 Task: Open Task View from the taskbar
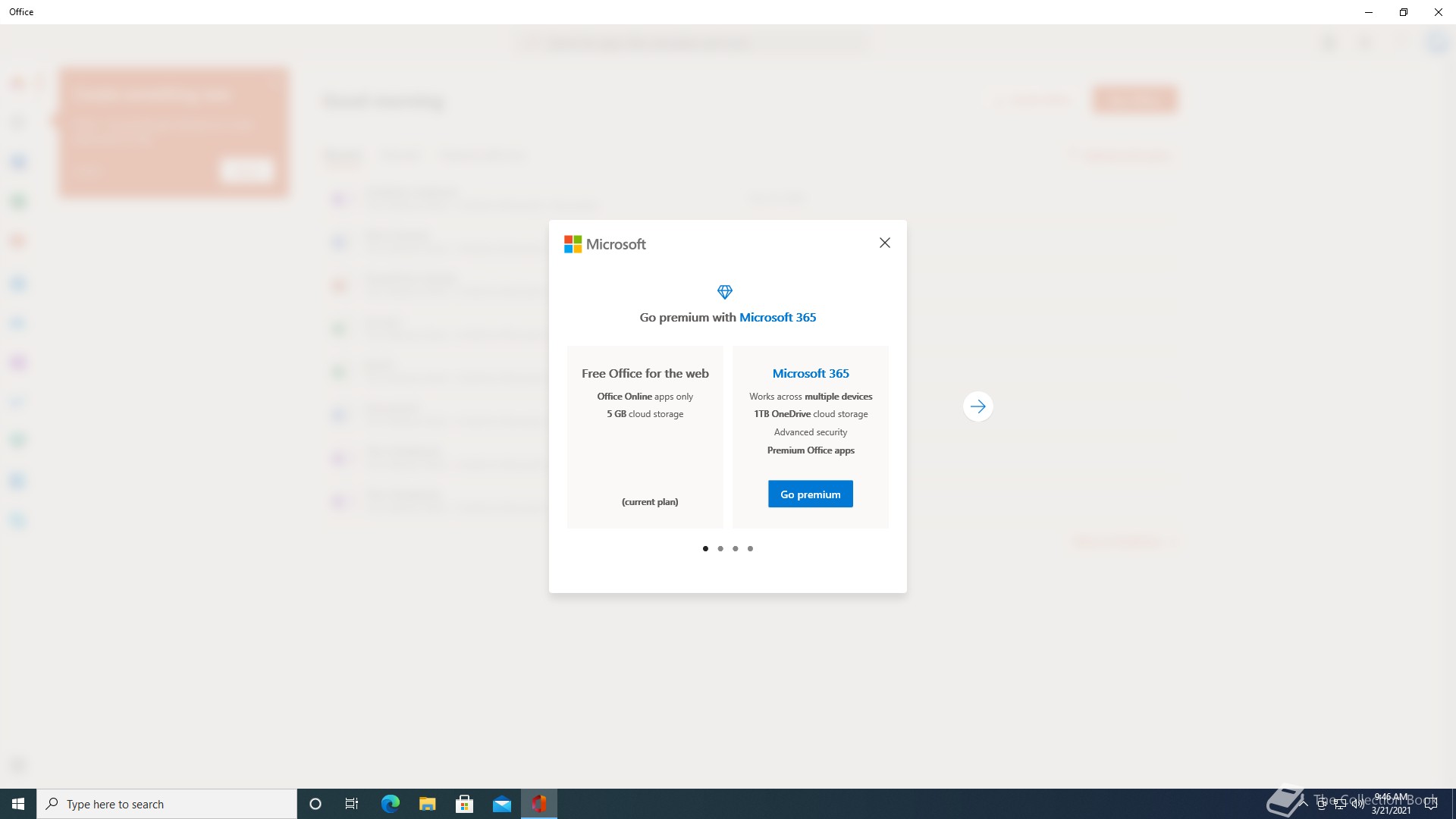pyautogui.click(x=352, y=804)
